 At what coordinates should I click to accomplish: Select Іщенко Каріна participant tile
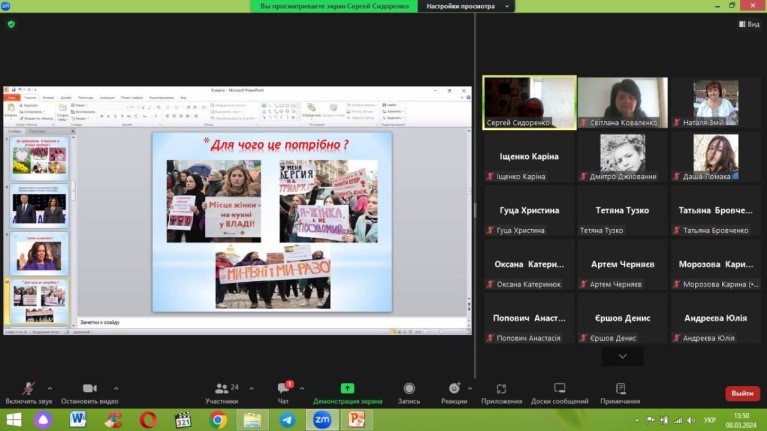point(529,157)
